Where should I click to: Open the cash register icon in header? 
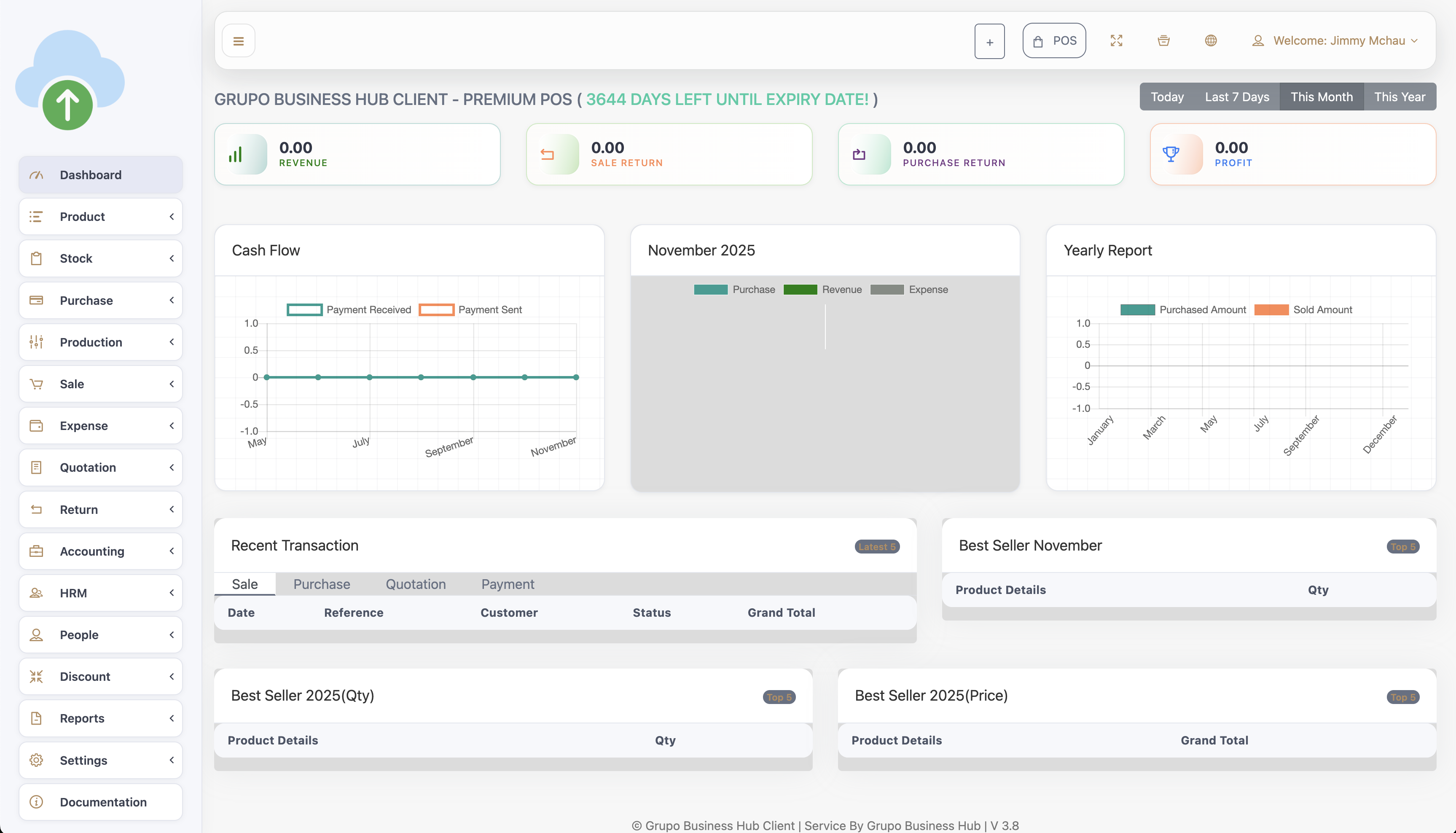(1163, 40)
